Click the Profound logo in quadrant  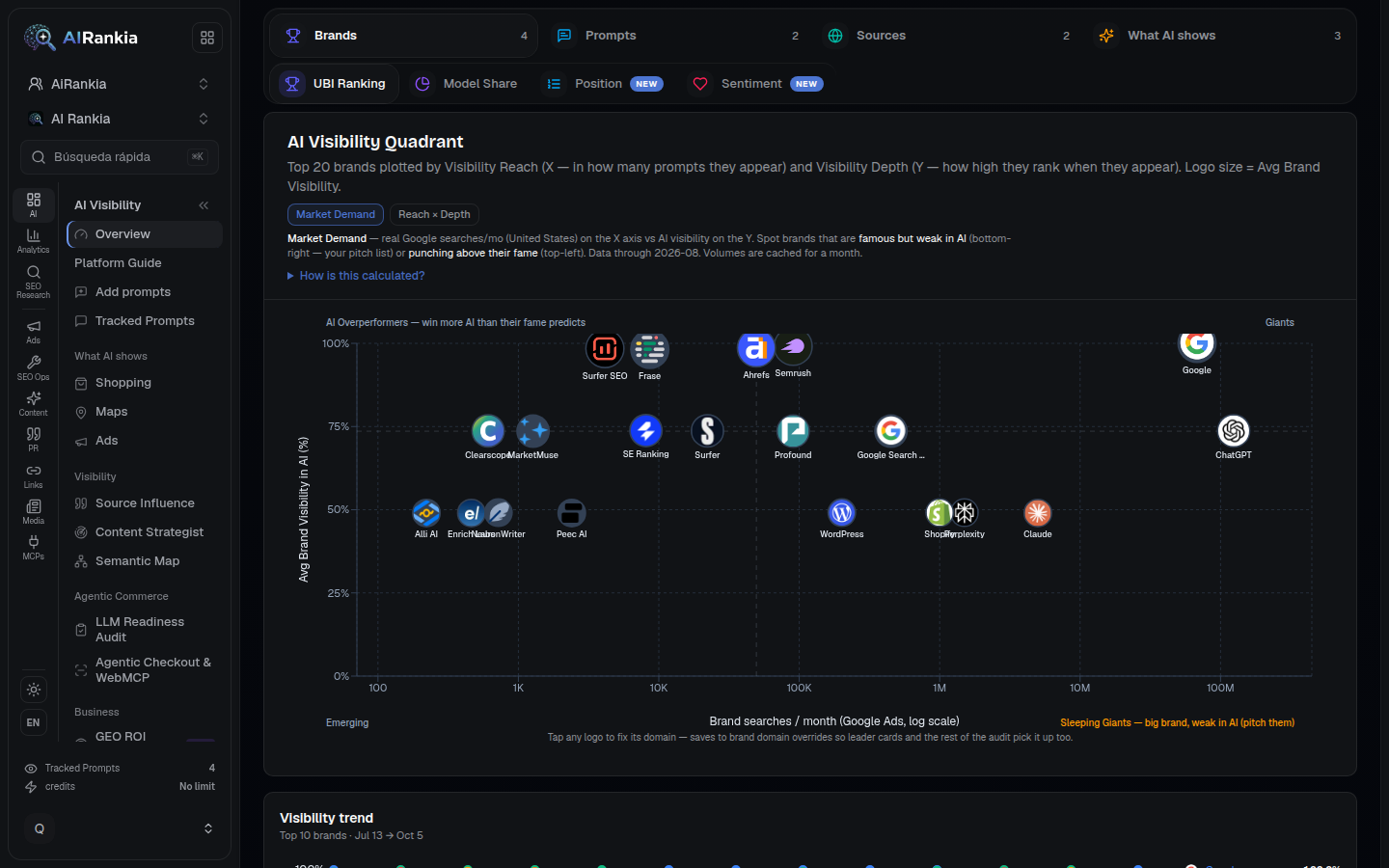793,430
